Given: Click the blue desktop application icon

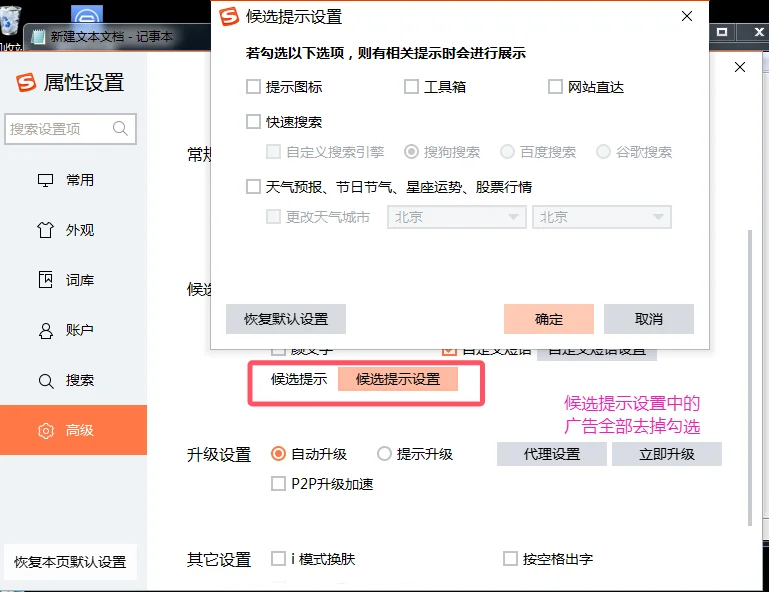Looking at the screenshot, I should click(x=87, y=15).
